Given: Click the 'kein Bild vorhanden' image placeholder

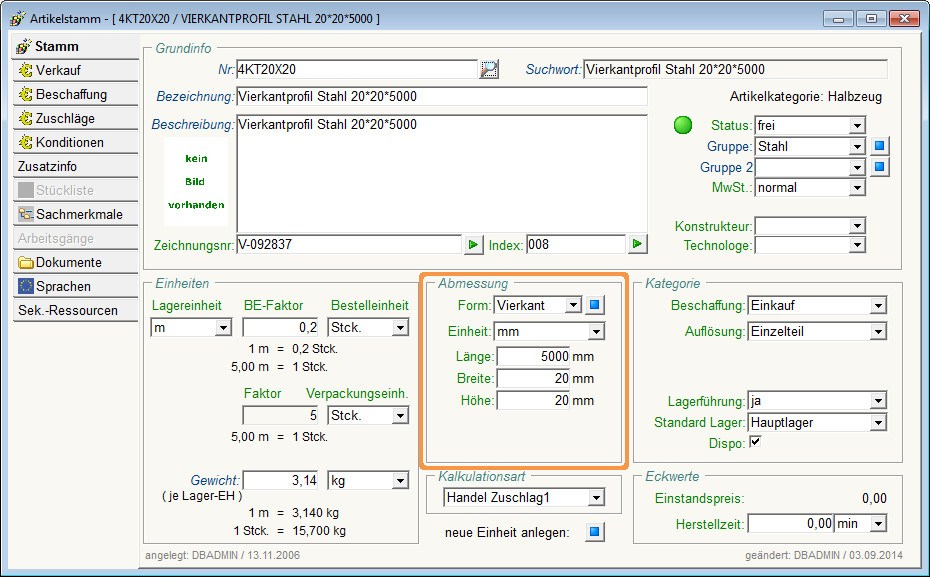Looking at the screenshot, I should pyautogui.click(x=196, y=182).
